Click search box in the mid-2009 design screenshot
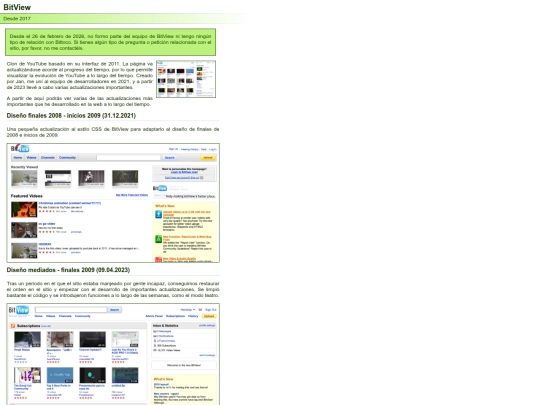This screenshot has height=405, width=540. [x=71, y=310]
